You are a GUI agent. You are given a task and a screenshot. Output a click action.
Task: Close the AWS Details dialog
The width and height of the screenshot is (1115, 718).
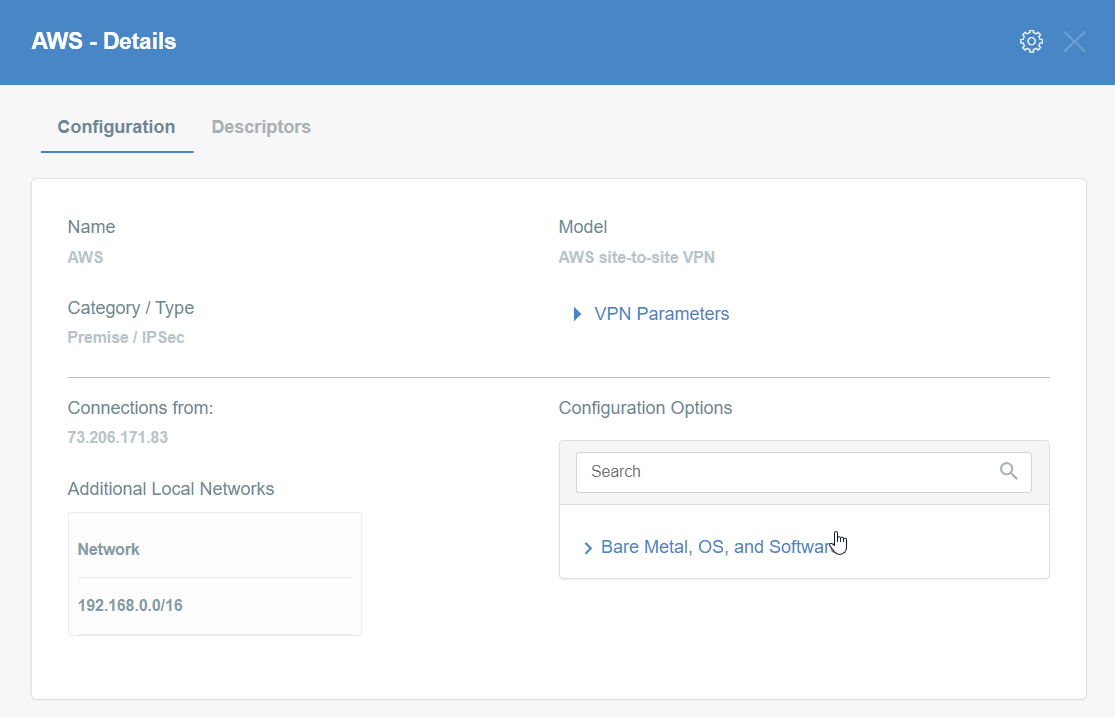[x=1074, y=41]
